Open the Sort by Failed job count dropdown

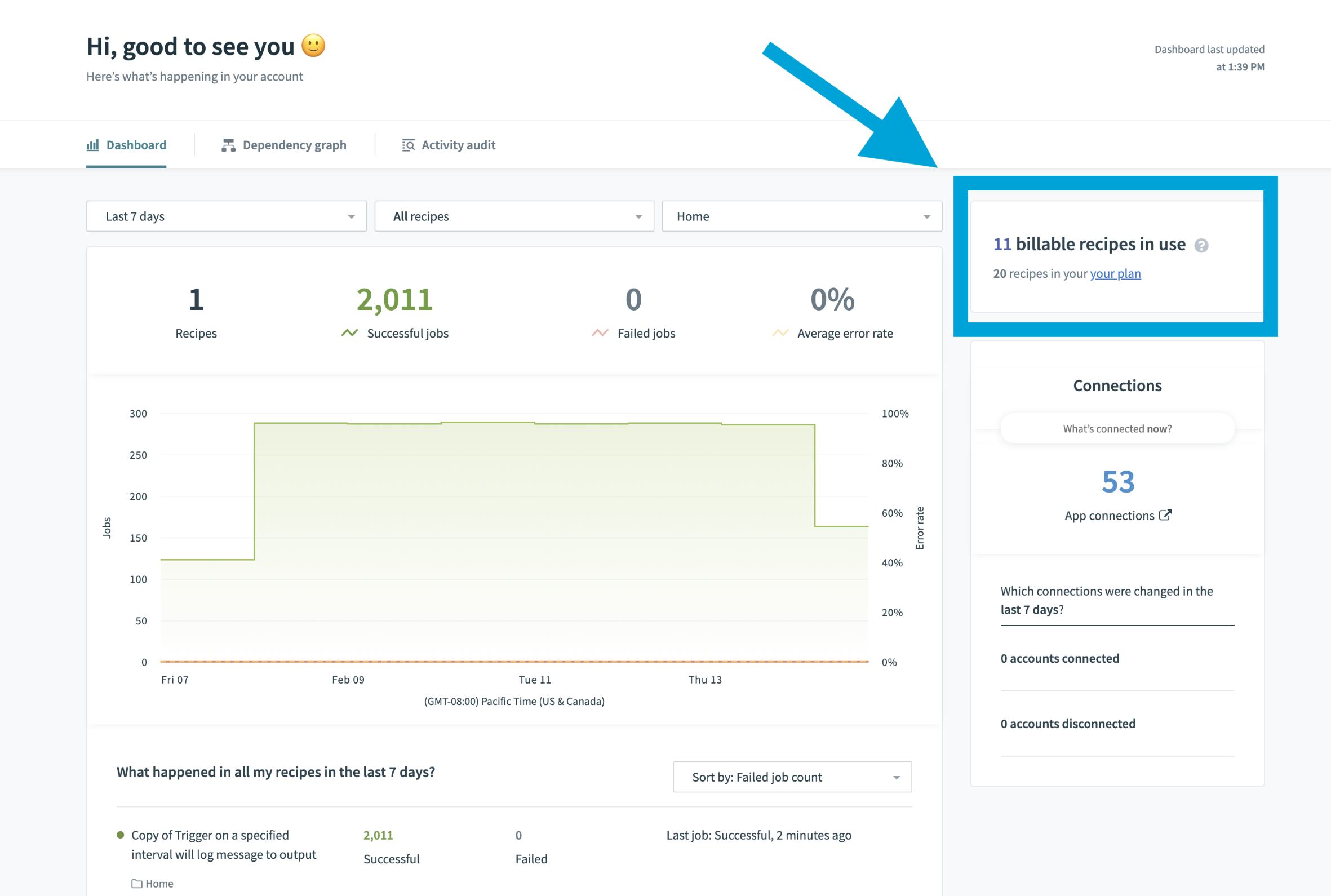[x=792, y=777]
